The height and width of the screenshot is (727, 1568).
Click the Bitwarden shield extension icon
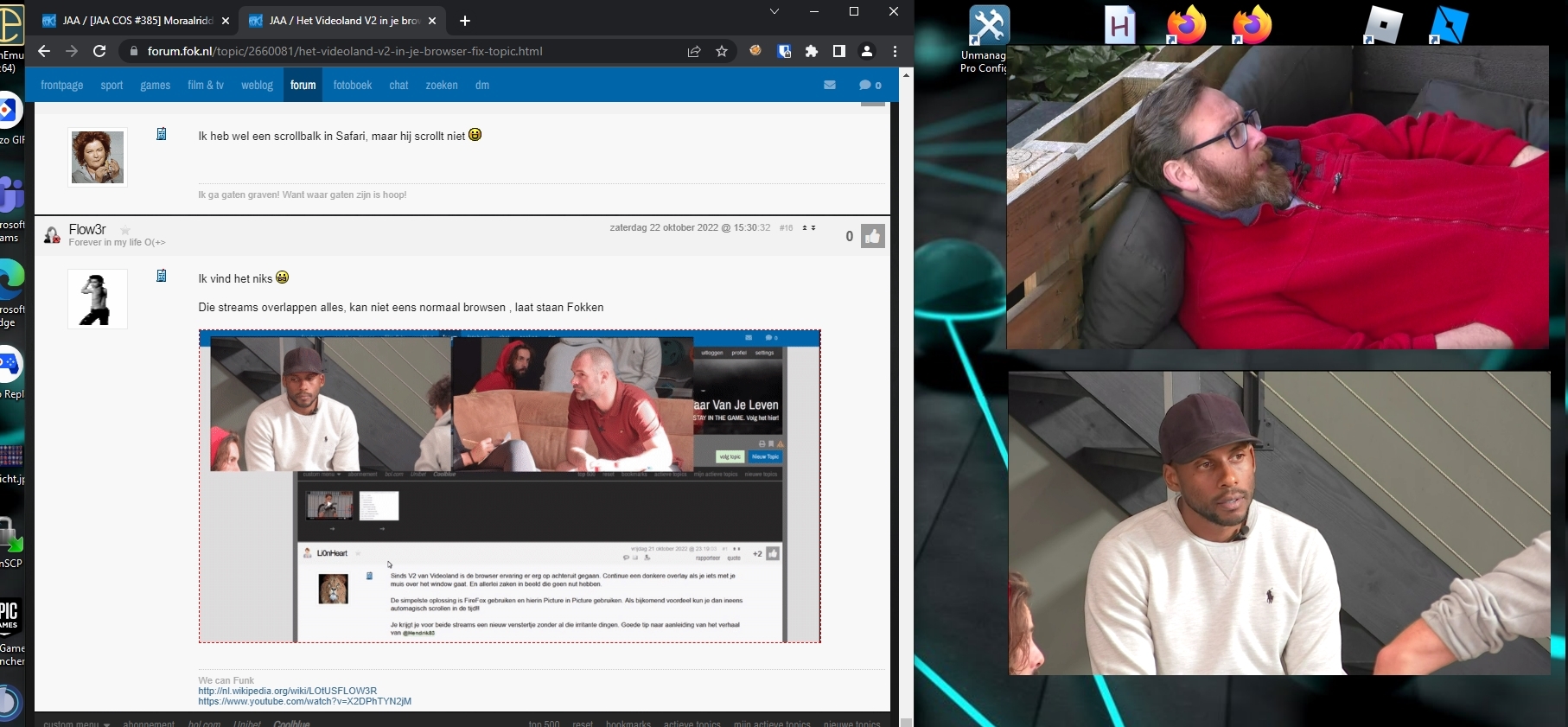tap(784, 51)
